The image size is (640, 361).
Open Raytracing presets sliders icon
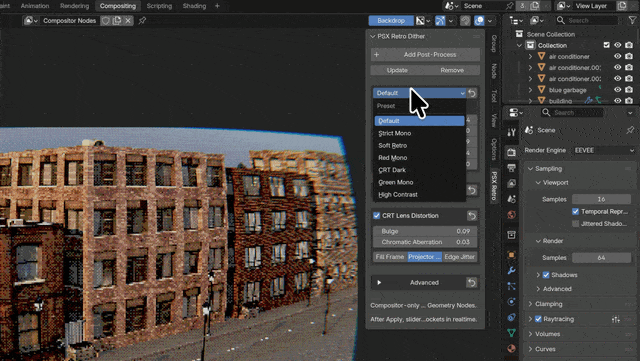(x=616, y=319)
